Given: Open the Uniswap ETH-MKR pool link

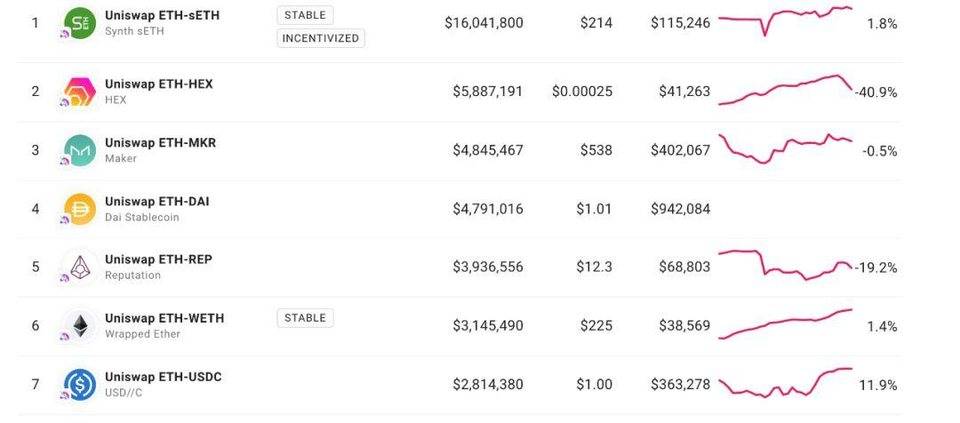Looking at the screenshot, I should coord(160,143).
